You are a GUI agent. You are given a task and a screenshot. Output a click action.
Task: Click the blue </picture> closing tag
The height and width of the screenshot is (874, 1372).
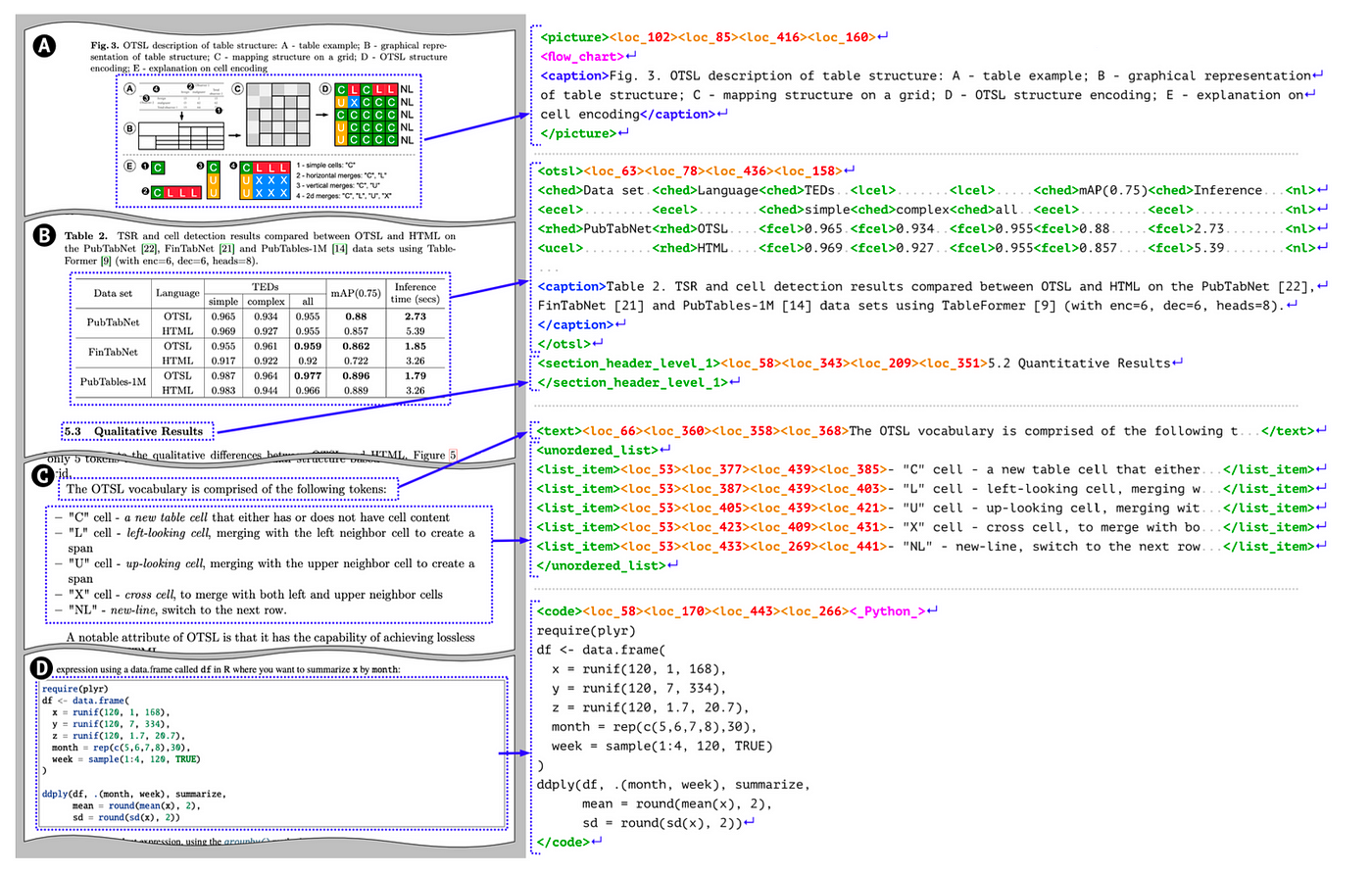coord(577,133)
